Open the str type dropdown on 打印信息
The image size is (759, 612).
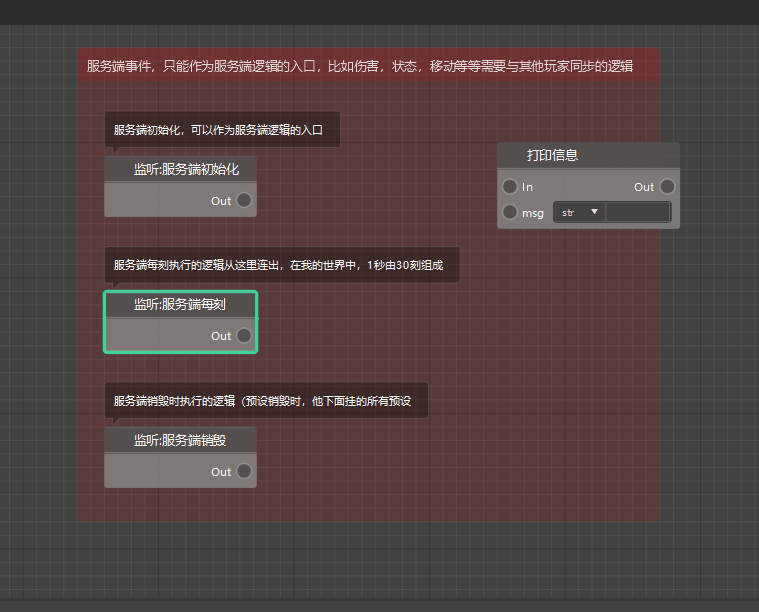(579, 212)
